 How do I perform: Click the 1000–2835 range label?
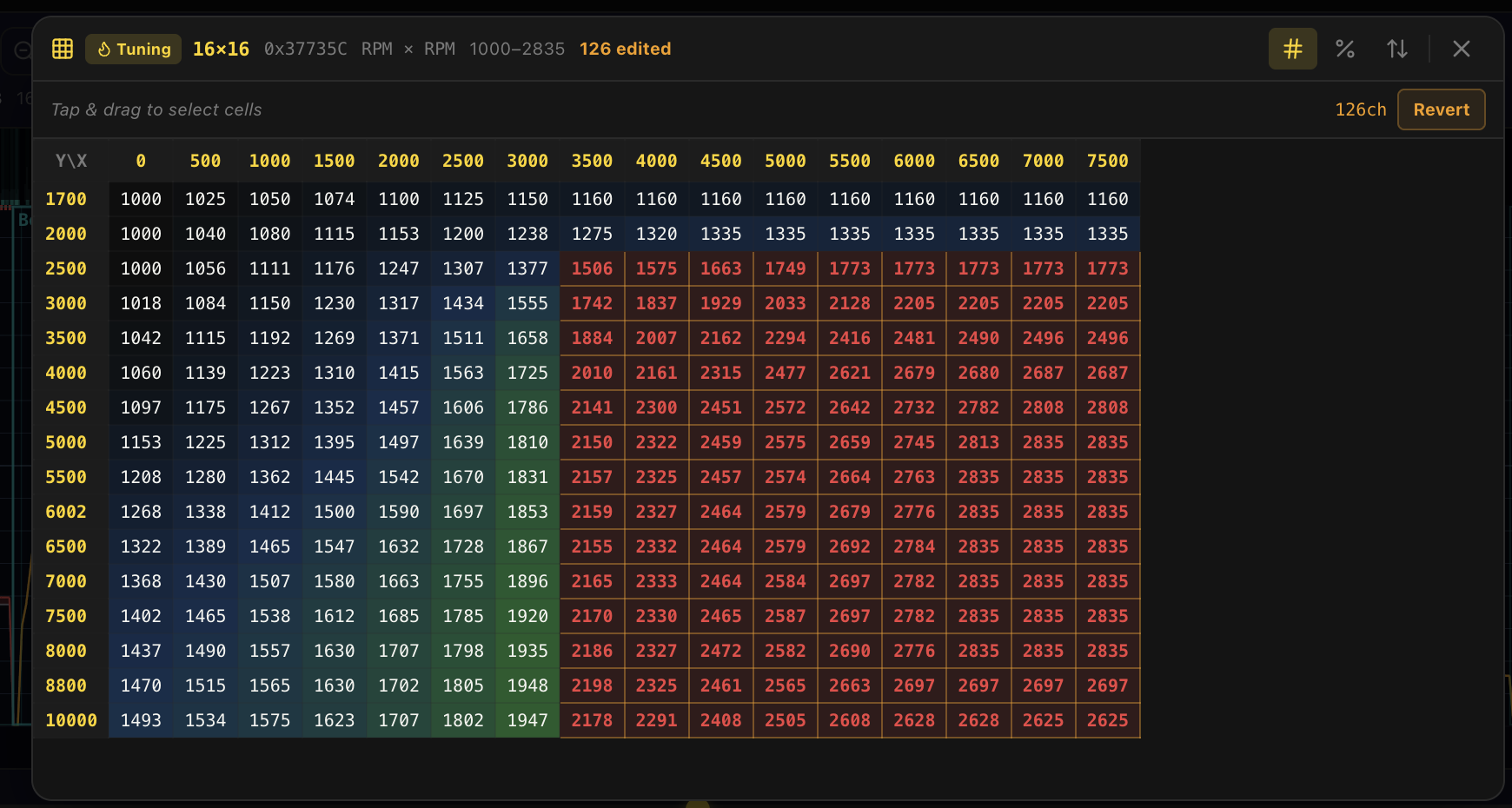(517, 49)
